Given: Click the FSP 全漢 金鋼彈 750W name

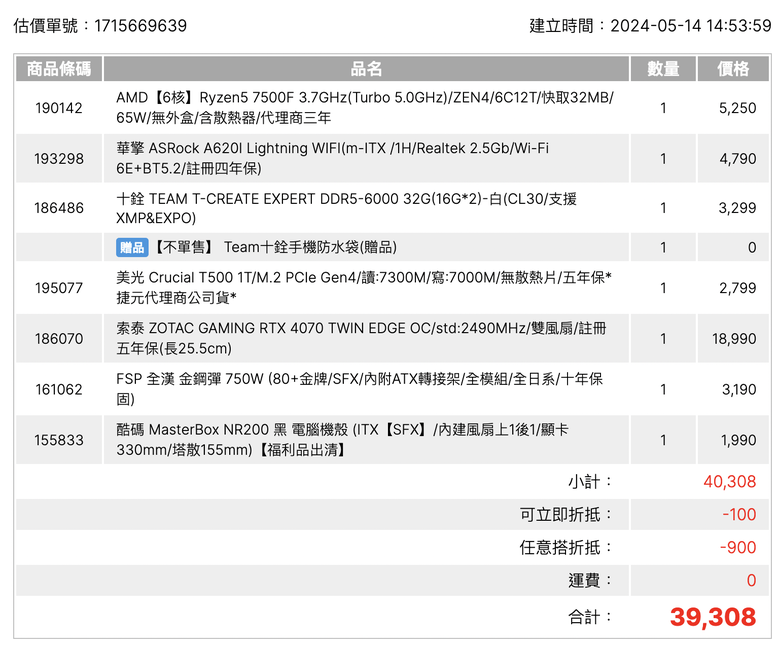Looking at the screenshot, I should 359,389.
